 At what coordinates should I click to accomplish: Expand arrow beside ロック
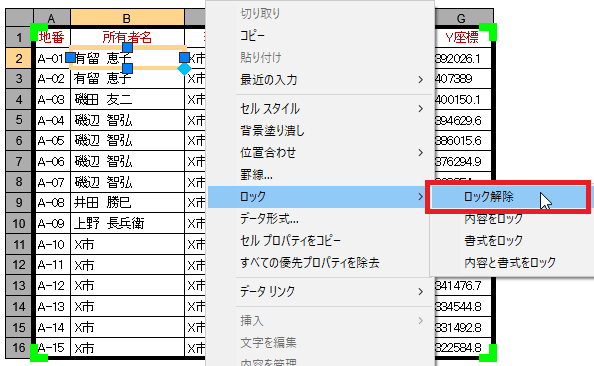[x=420, y=197]
